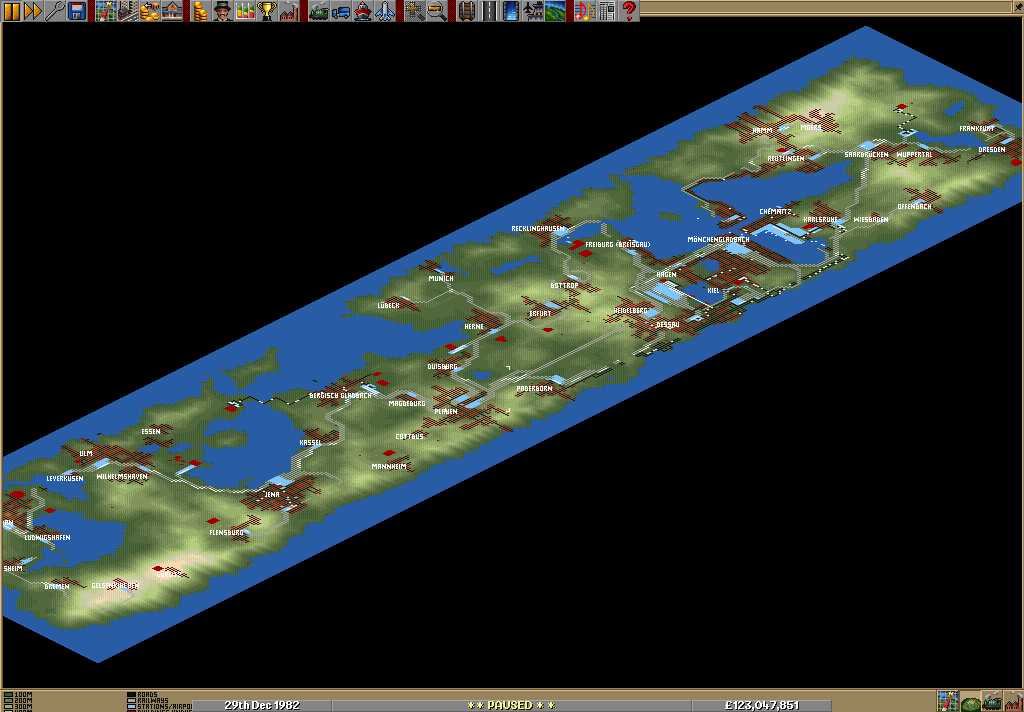The width and height of the screenshot is (1024, 712).
Task: Open the save game floppy disk menu
Action: pyautogui.click(x=77, y=10)
